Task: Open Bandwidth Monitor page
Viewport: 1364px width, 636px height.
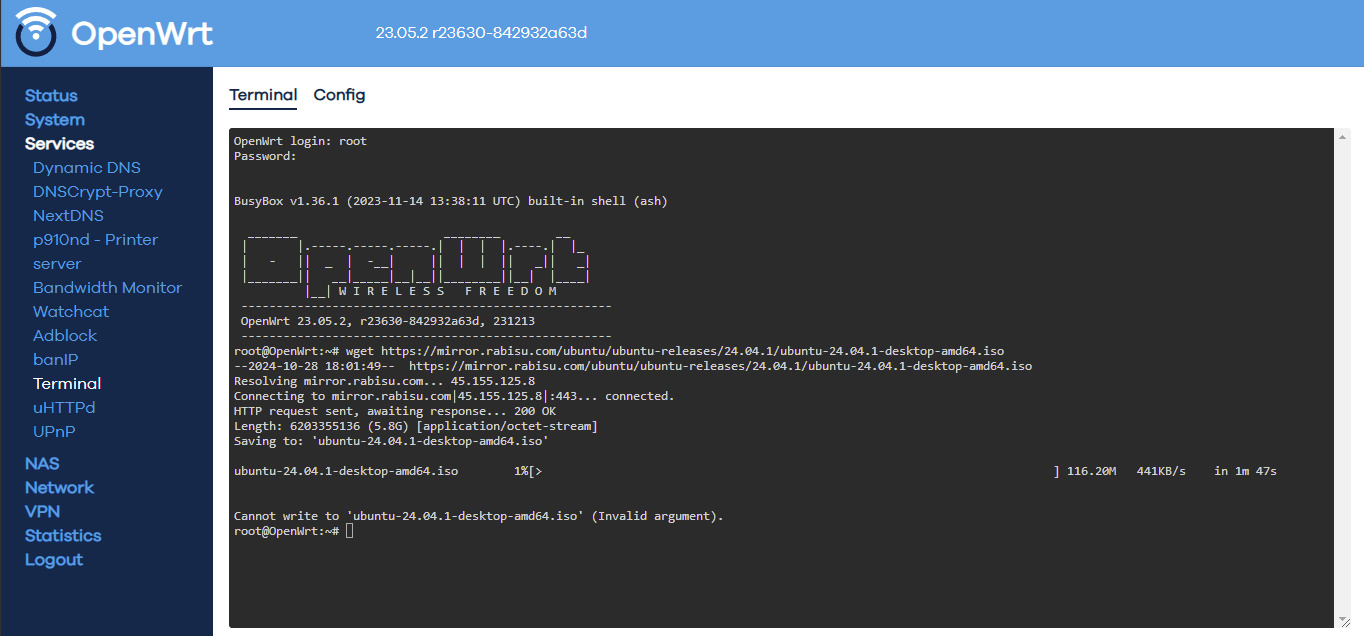Action: (x=108, y=288)
